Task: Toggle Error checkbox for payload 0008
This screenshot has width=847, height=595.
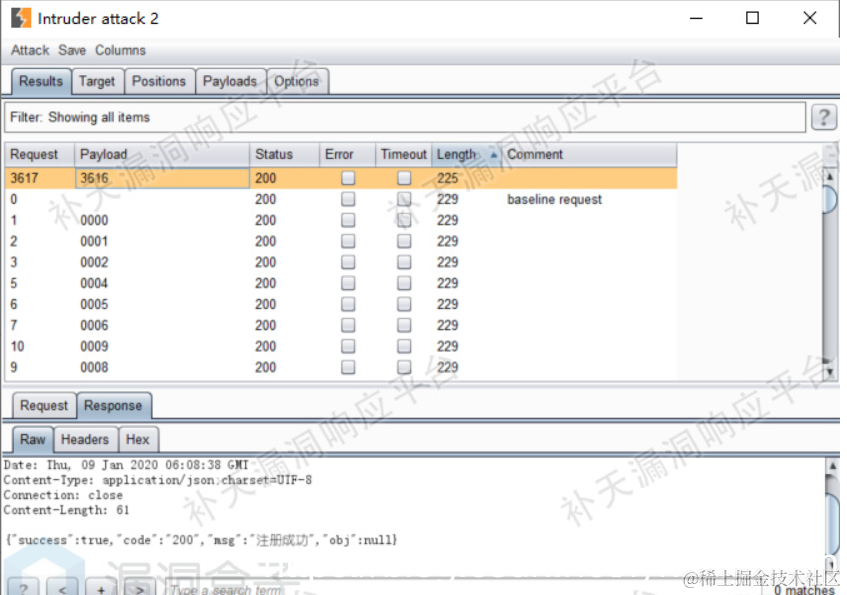Action: [x=348, y=367]
